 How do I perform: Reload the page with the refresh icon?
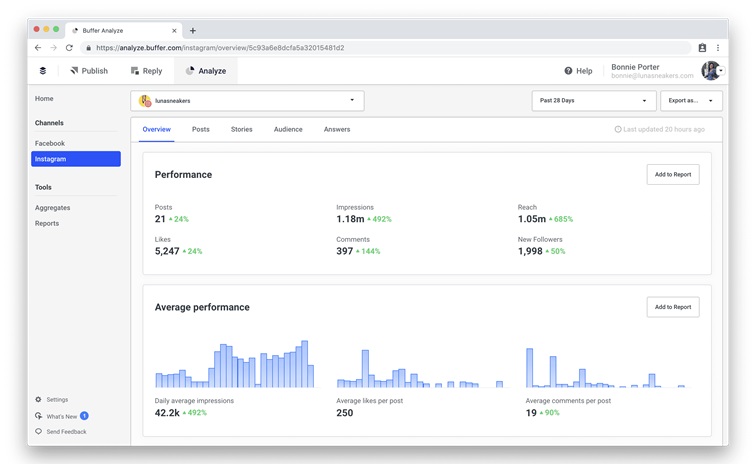pyautogui.click(x=69, y=48)
